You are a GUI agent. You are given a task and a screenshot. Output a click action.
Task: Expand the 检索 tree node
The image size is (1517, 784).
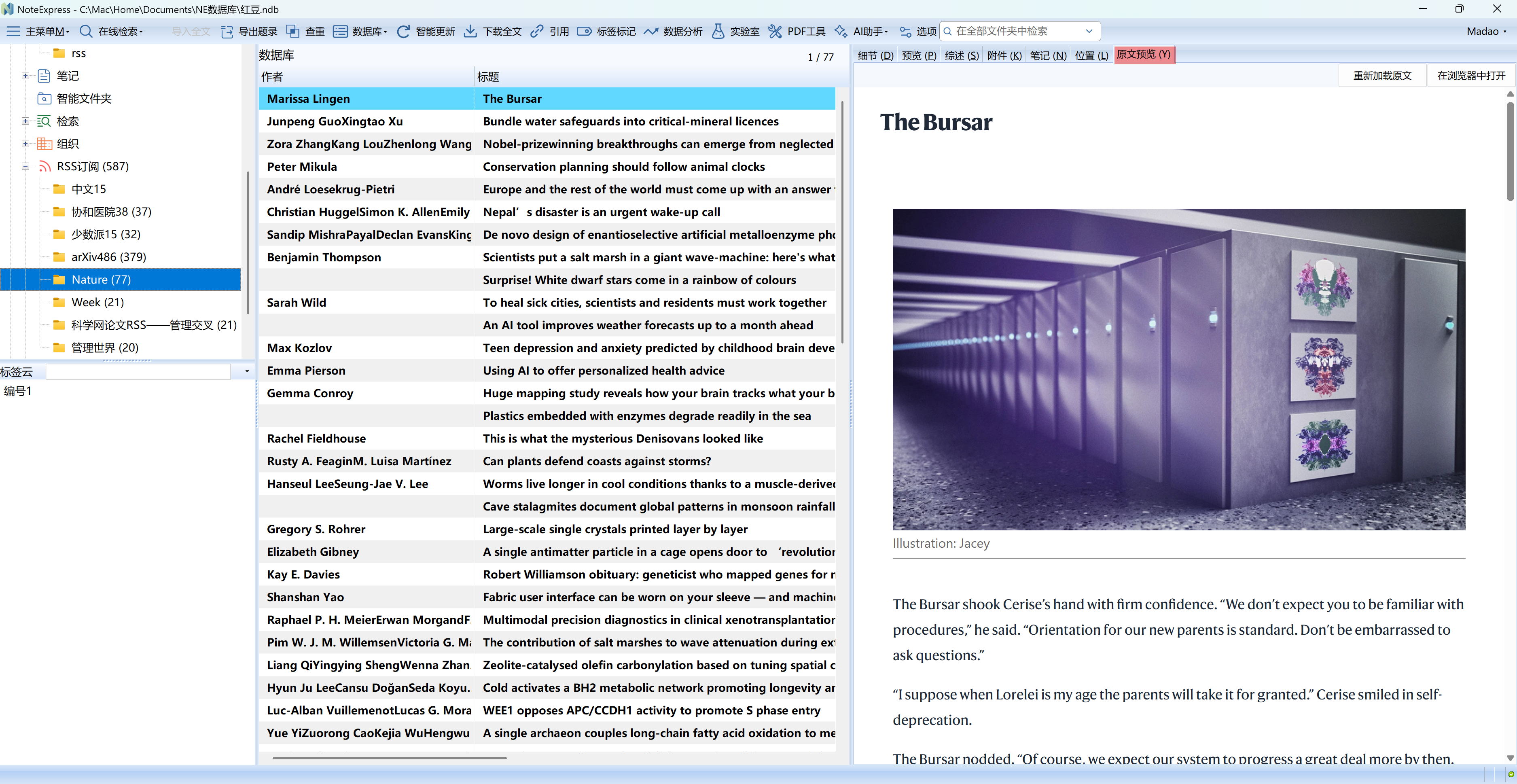(25, 121)
